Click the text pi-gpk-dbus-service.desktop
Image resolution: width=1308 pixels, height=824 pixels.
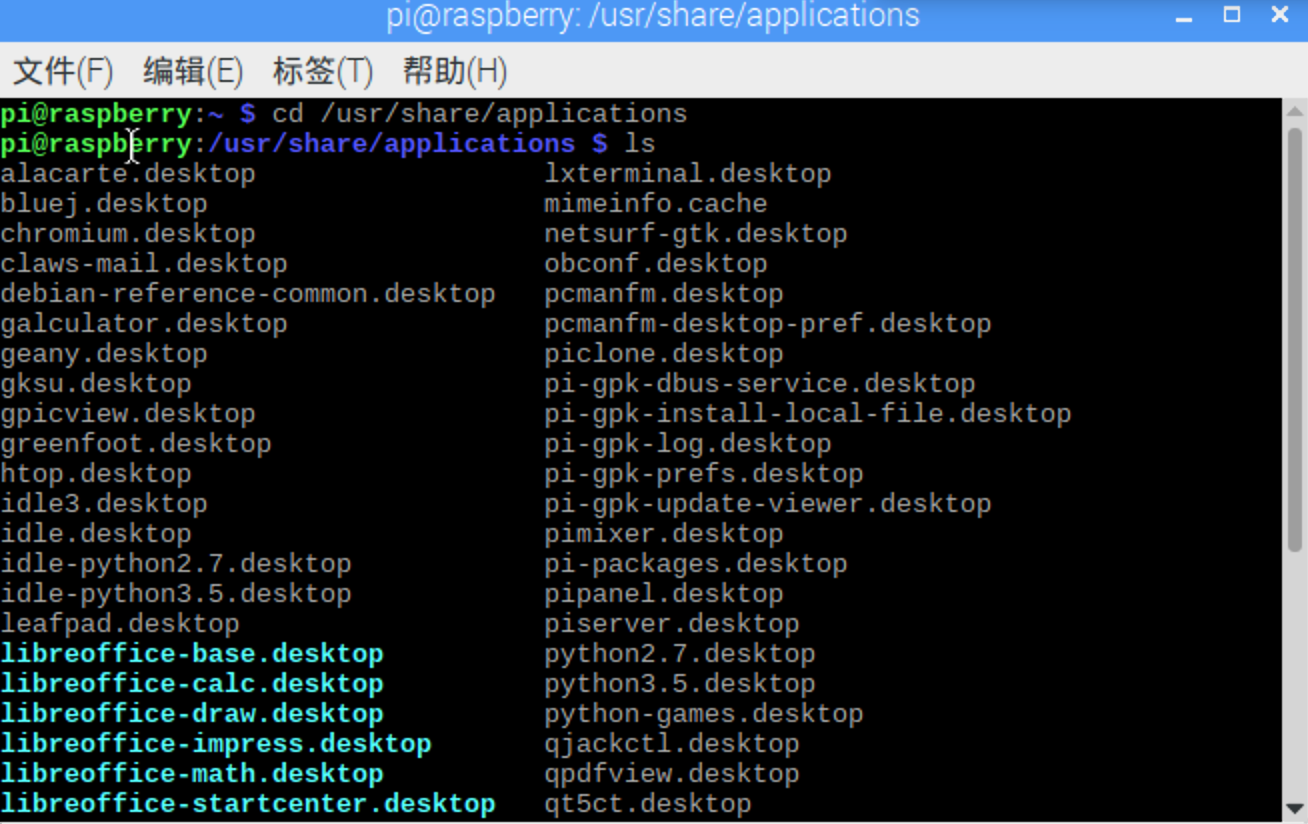[760, 384]
